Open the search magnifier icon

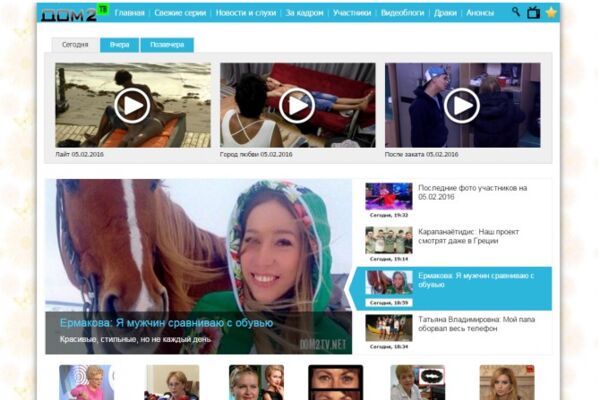pyautogui.click(x=516, y=12)
